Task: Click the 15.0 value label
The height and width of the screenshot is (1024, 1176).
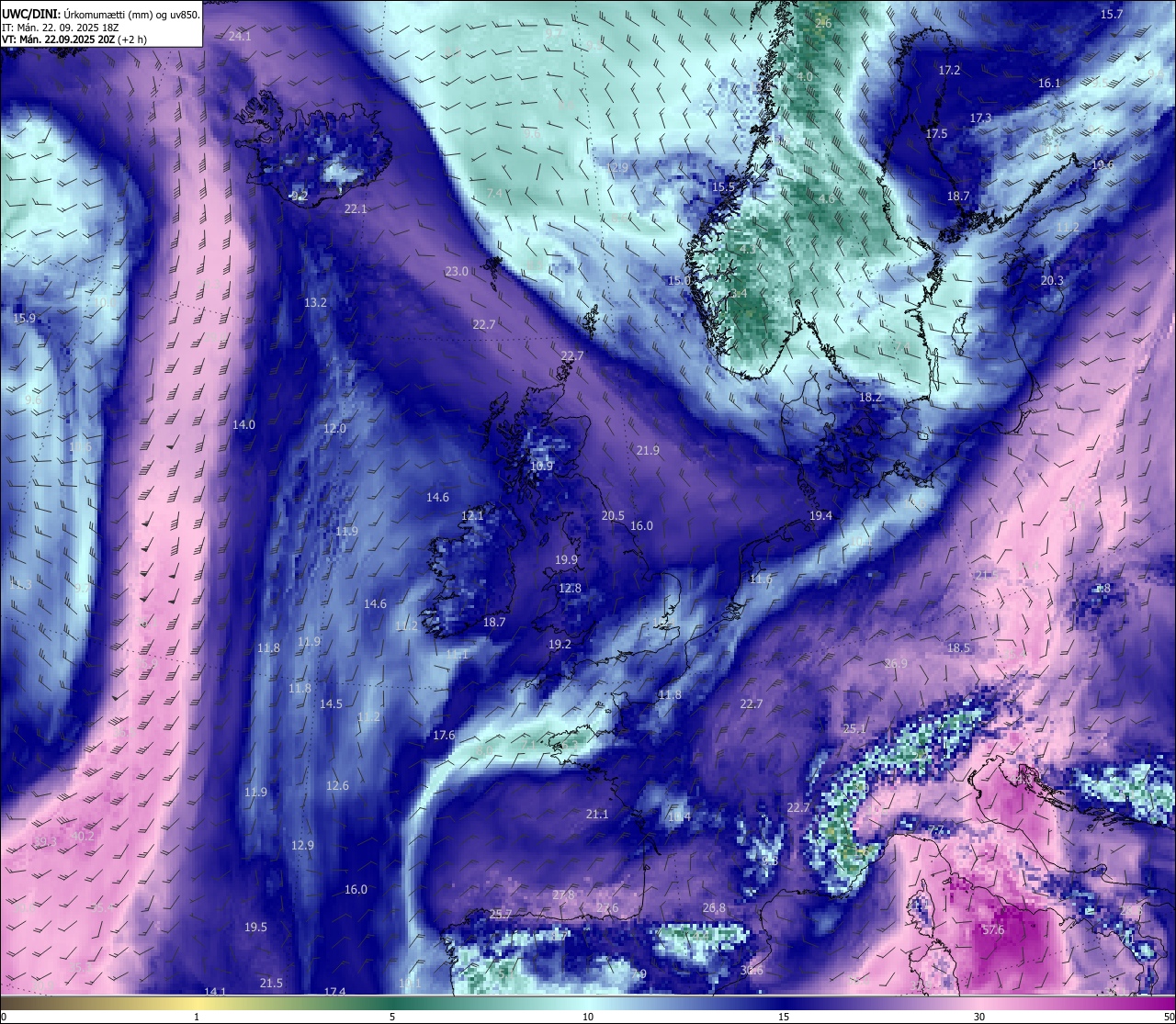Action: coord(679,281)
